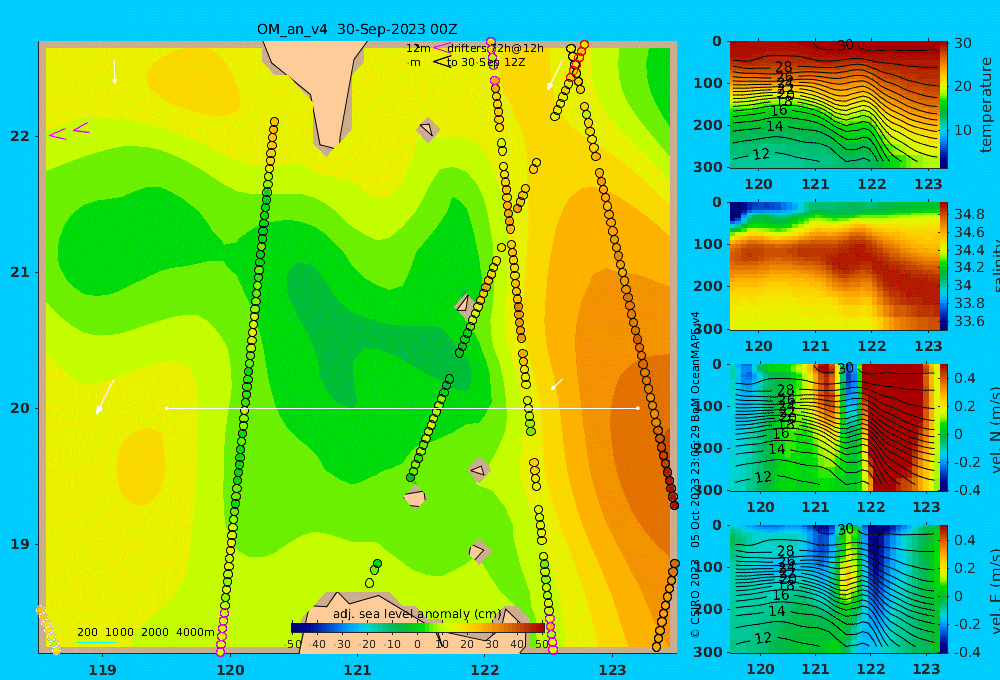Click longitude label "121" on the main map axis
1000x680 pixels.
(358, 670)
